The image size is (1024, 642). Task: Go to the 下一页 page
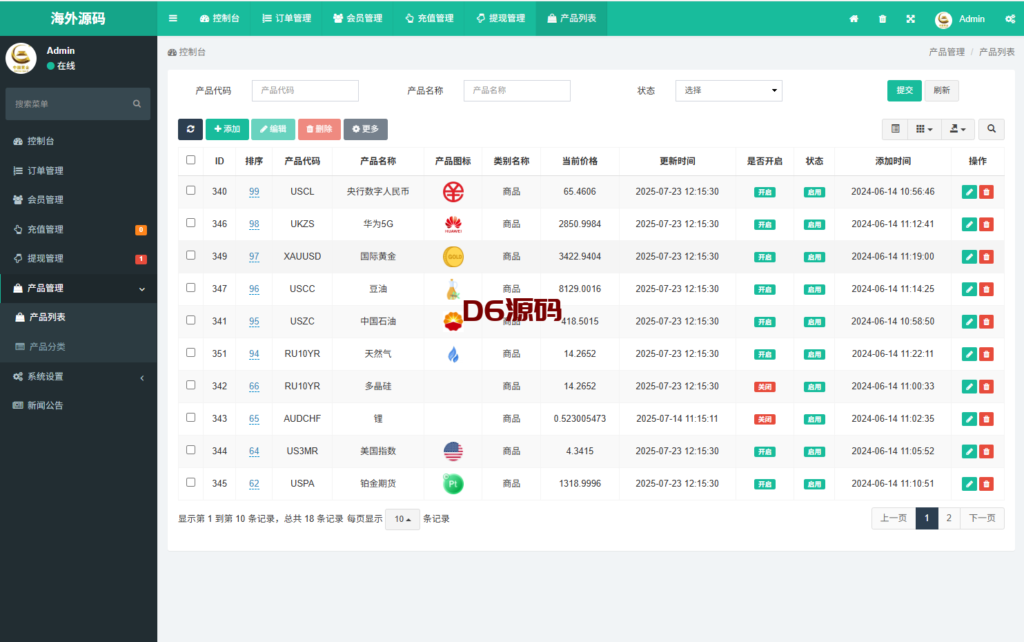(983, 518)
